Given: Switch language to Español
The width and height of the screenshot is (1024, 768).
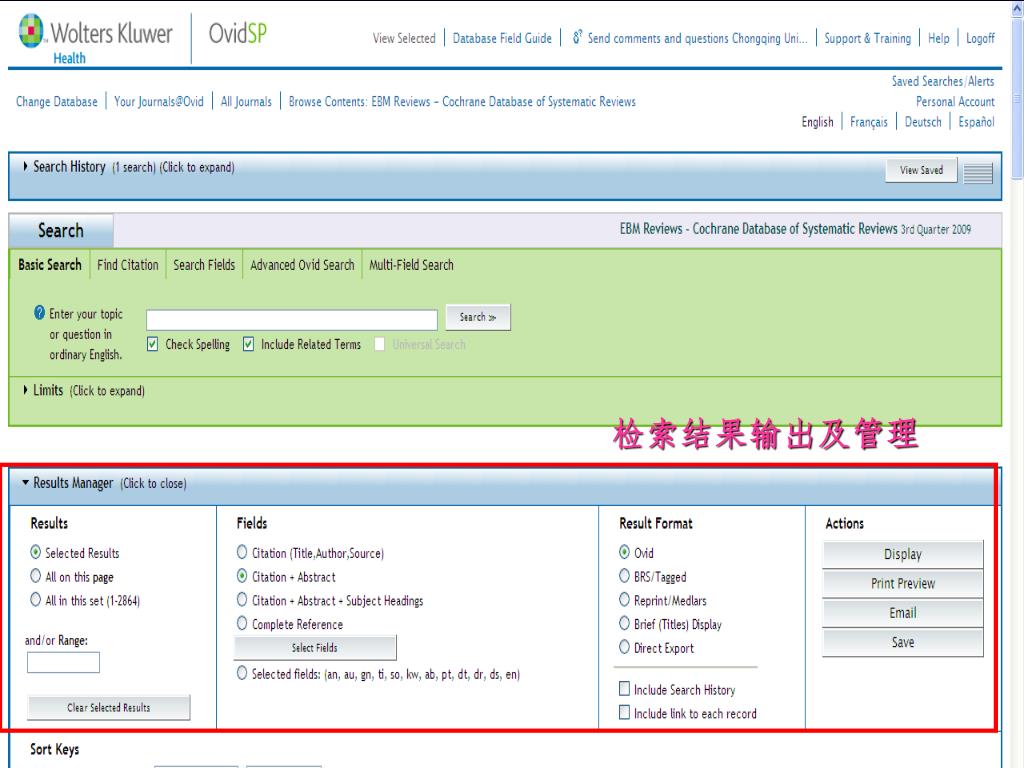Looking at the screenshot, I should click(x=976, y=122).
